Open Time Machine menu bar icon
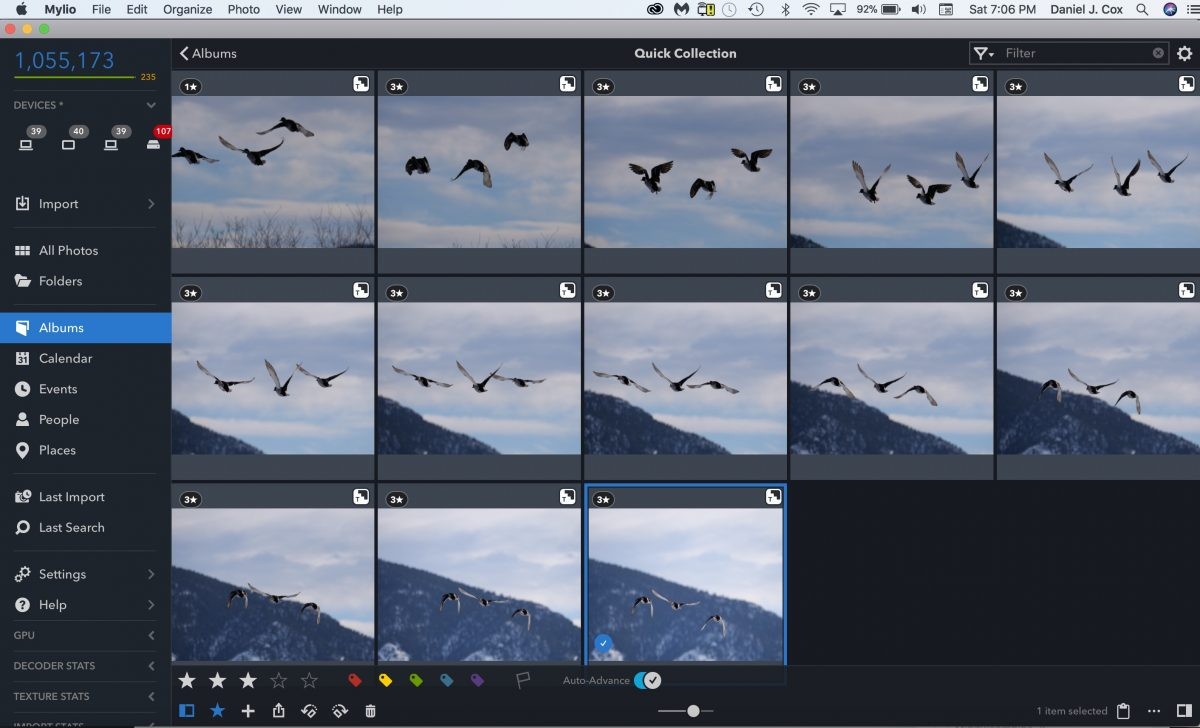This screenshot has height=728, width=1200. (x=757, y=9)
